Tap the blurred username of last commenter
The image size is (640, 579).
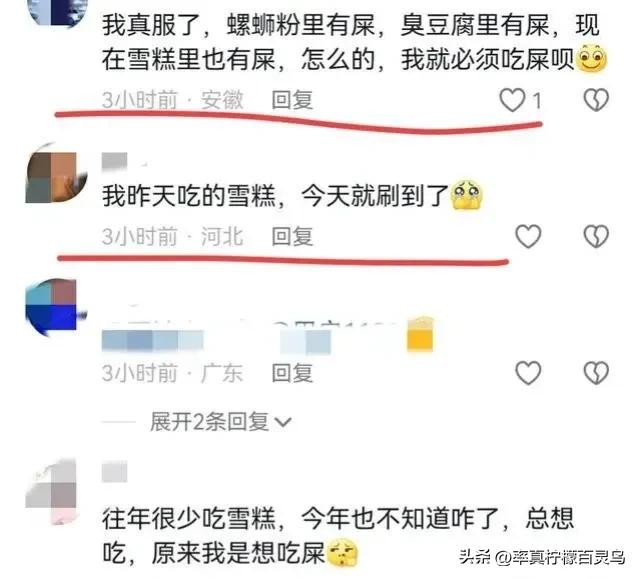click(x=115, y=472)
